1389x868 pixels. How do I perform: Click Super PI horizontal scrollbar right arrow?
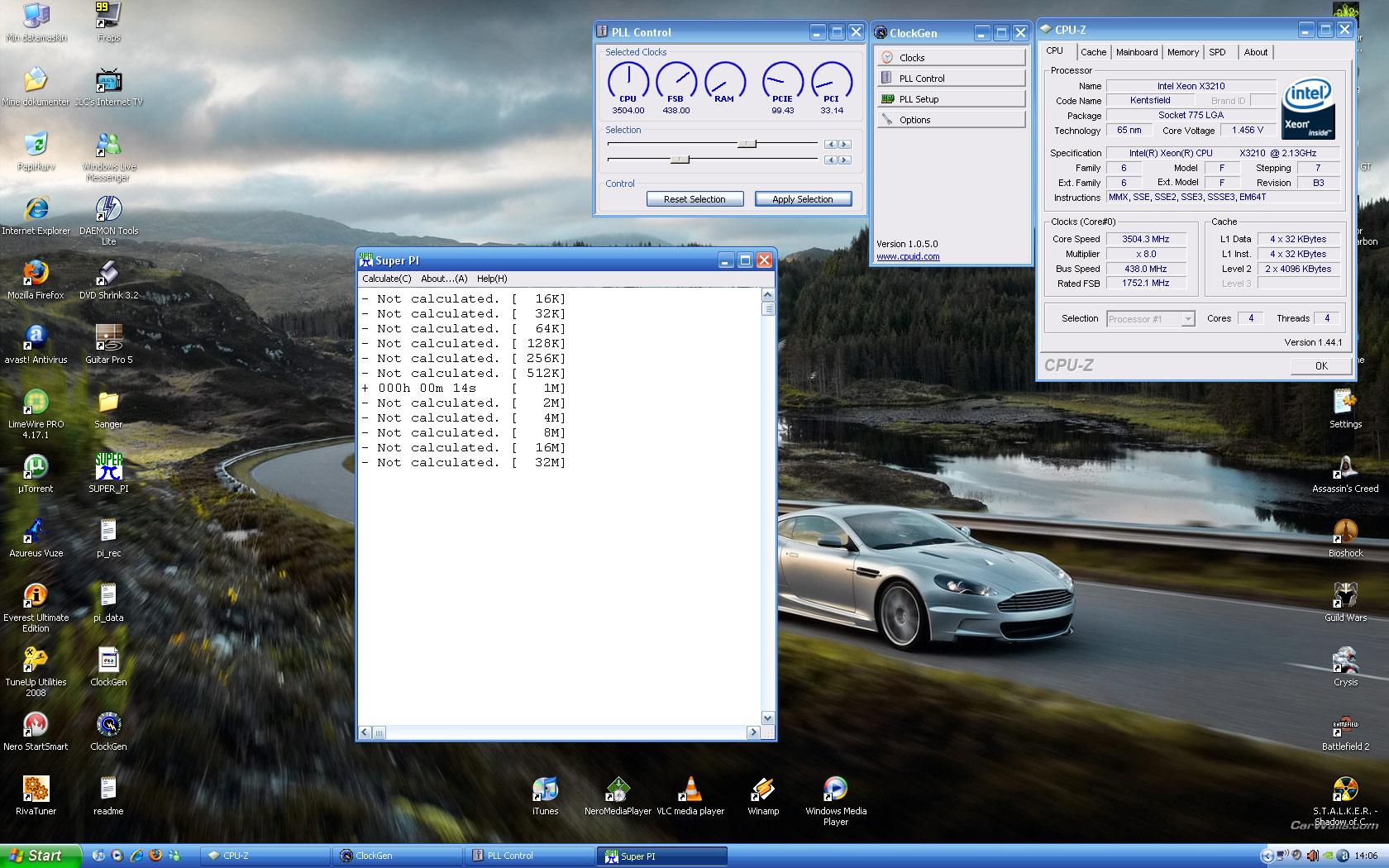click(752, 732)
